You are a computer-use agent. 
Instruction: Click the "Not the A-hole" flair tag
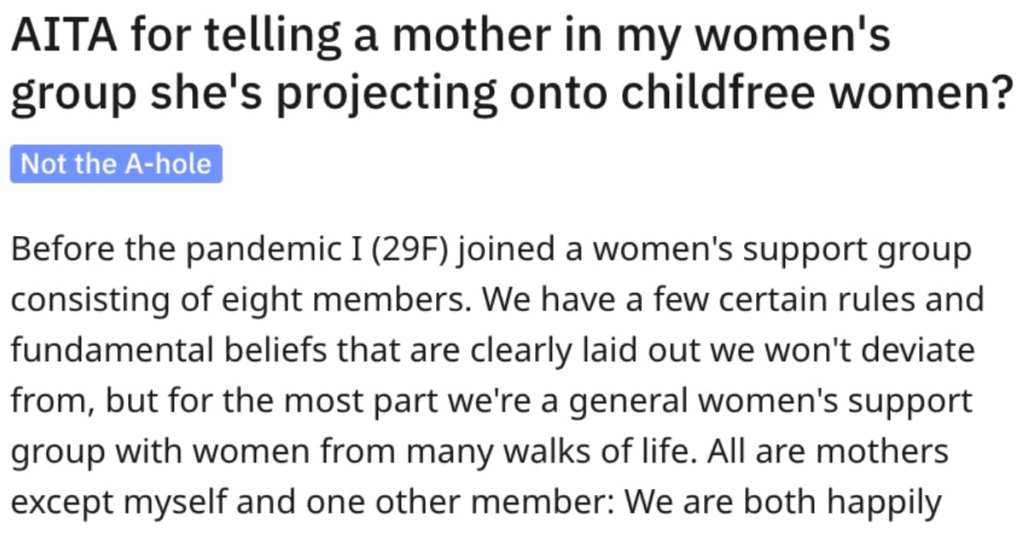click(116, 164)
